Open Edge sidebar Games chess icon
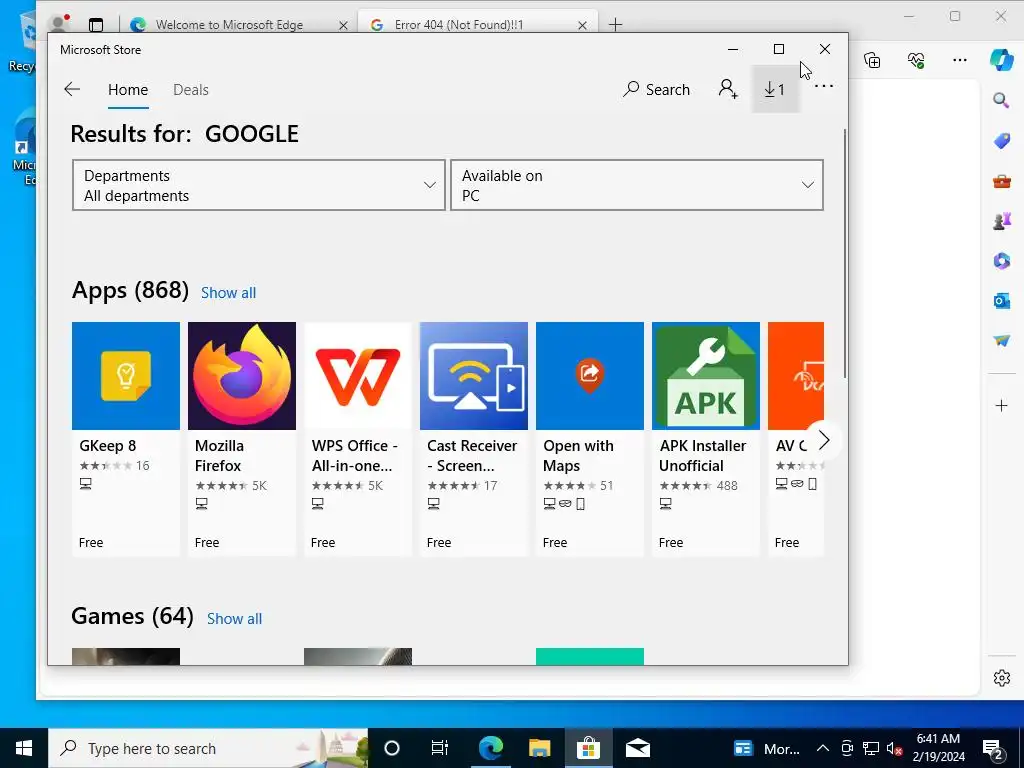Screen dimensions: 1024x768 [1001, 221]
